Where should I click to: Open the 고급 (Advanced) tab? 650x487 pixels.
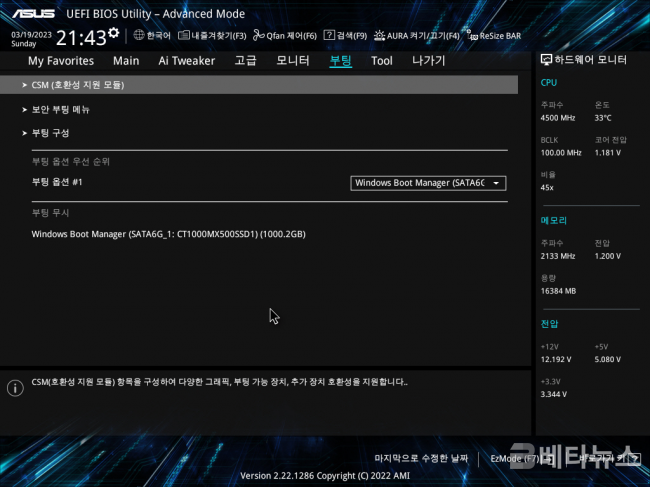[245, 61]
